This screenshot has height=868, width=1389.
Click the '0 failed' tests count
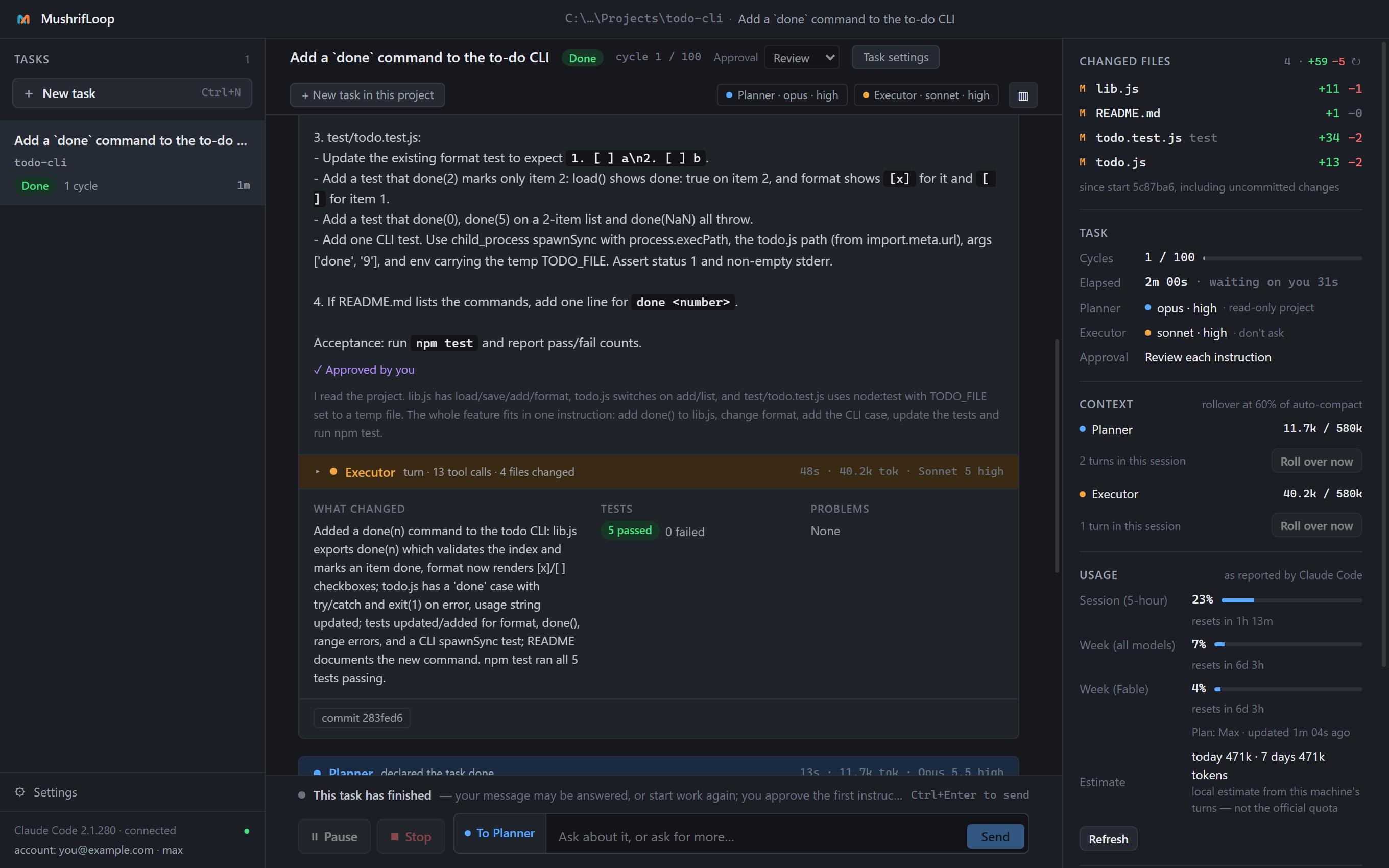(685, 532)
